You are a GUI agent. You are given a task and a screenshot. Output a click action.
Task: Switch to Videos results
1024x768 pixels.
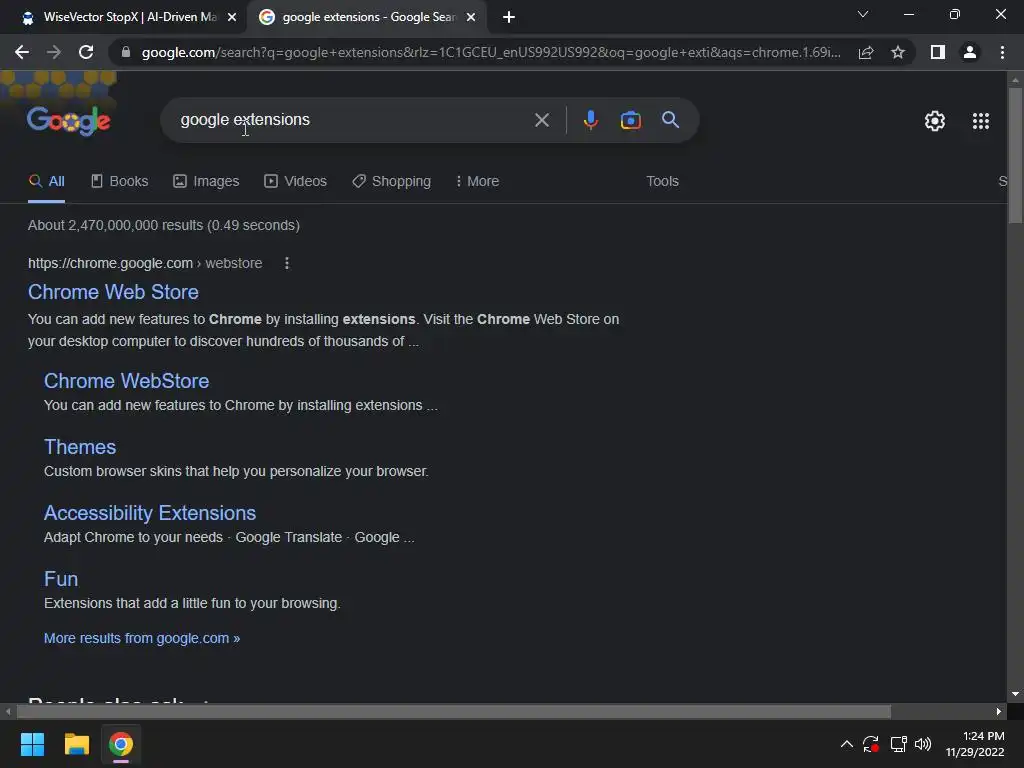295,182
